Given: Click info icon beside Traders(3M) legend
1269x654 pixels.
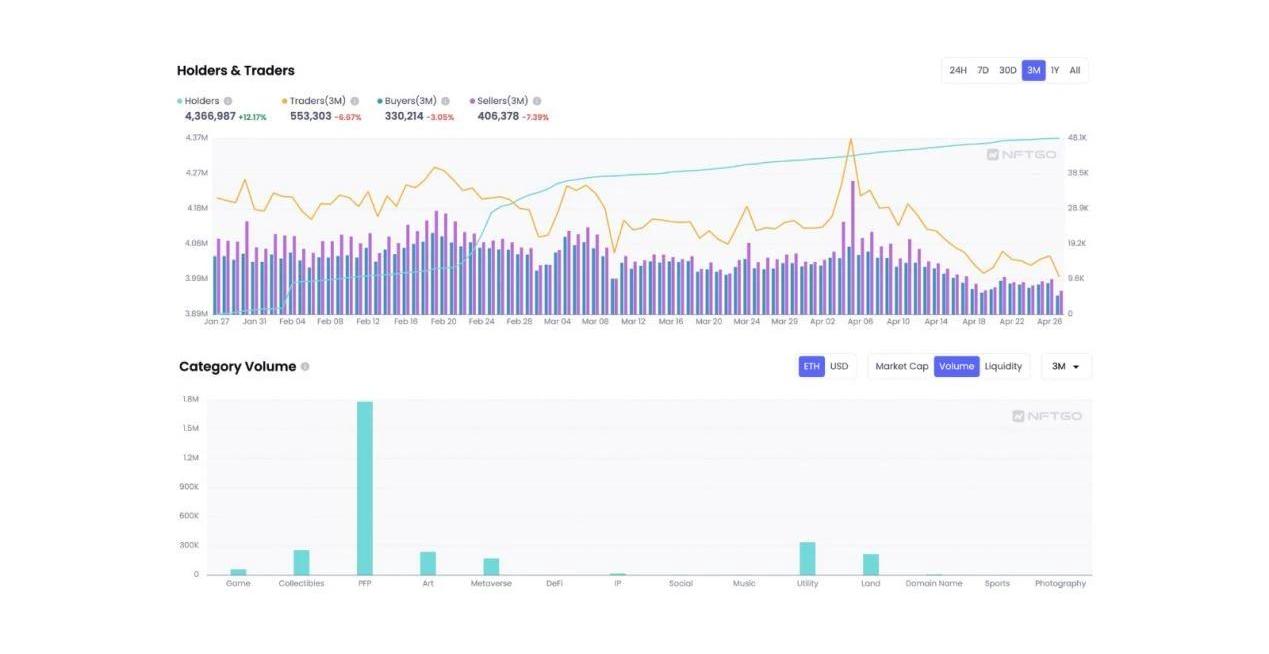Looking at the screenshot, I should tap(354, 101).
